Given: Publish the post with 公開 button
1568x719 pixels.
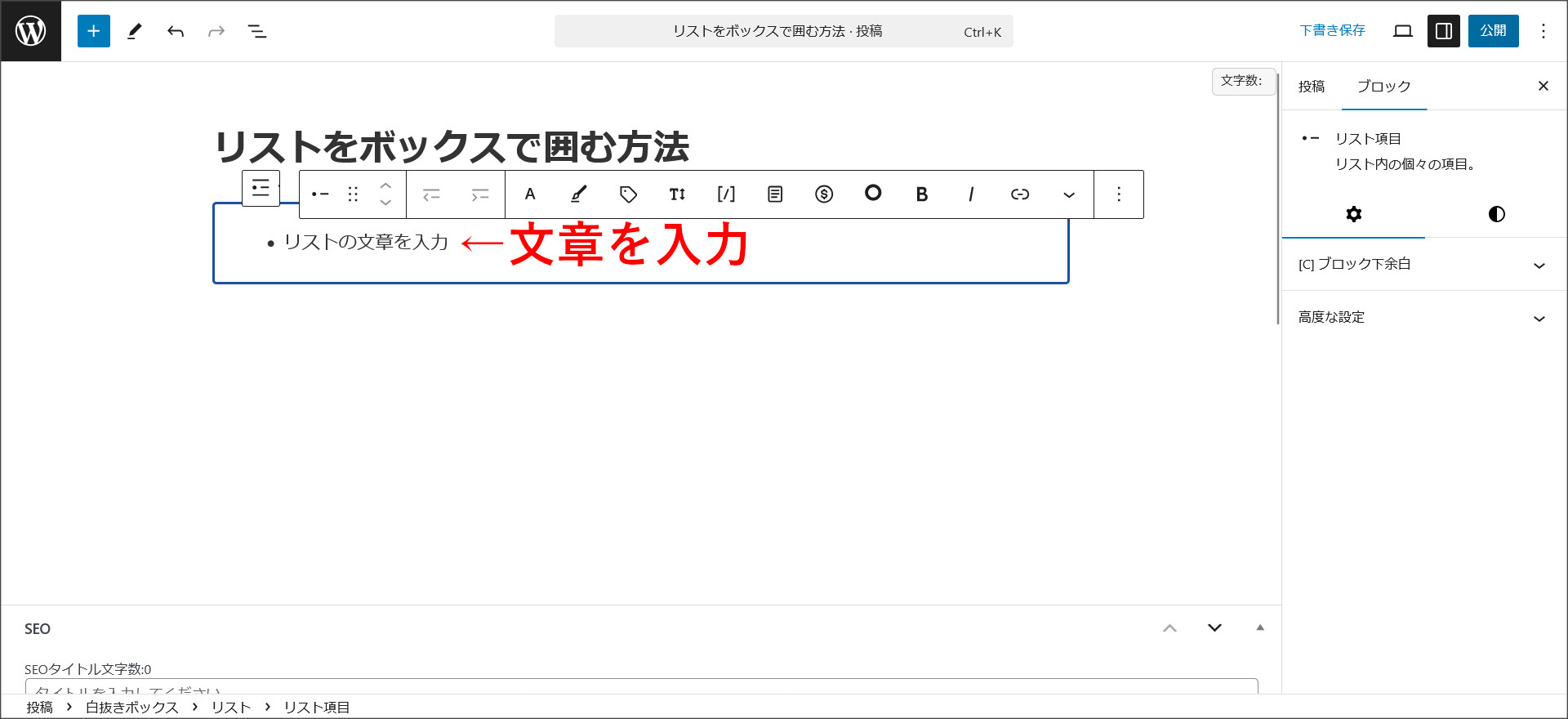Looking at the screenshot, I should (1494, 31).
